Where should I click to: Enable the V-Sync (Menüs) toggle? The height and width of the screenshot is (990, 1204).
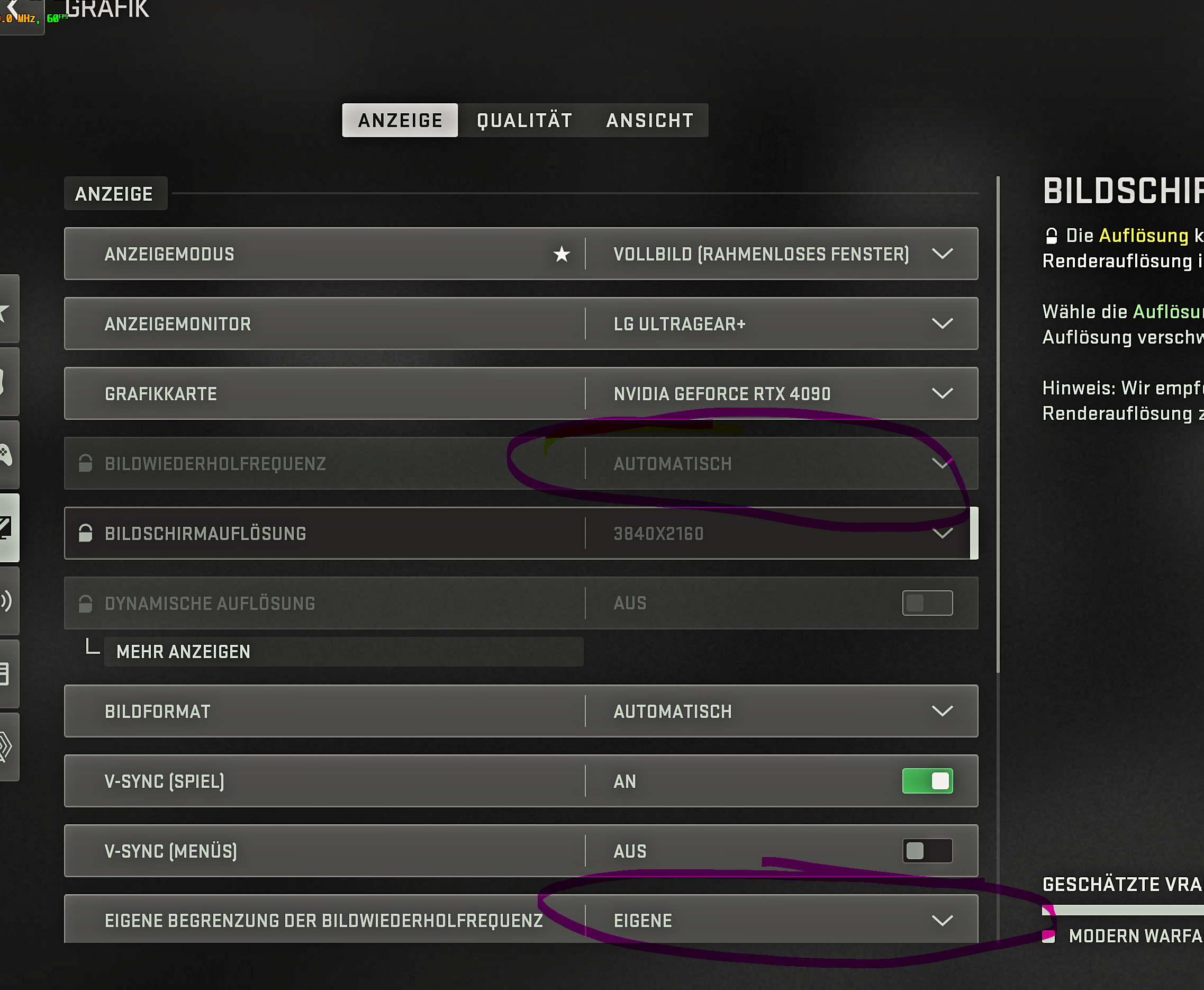927,851
